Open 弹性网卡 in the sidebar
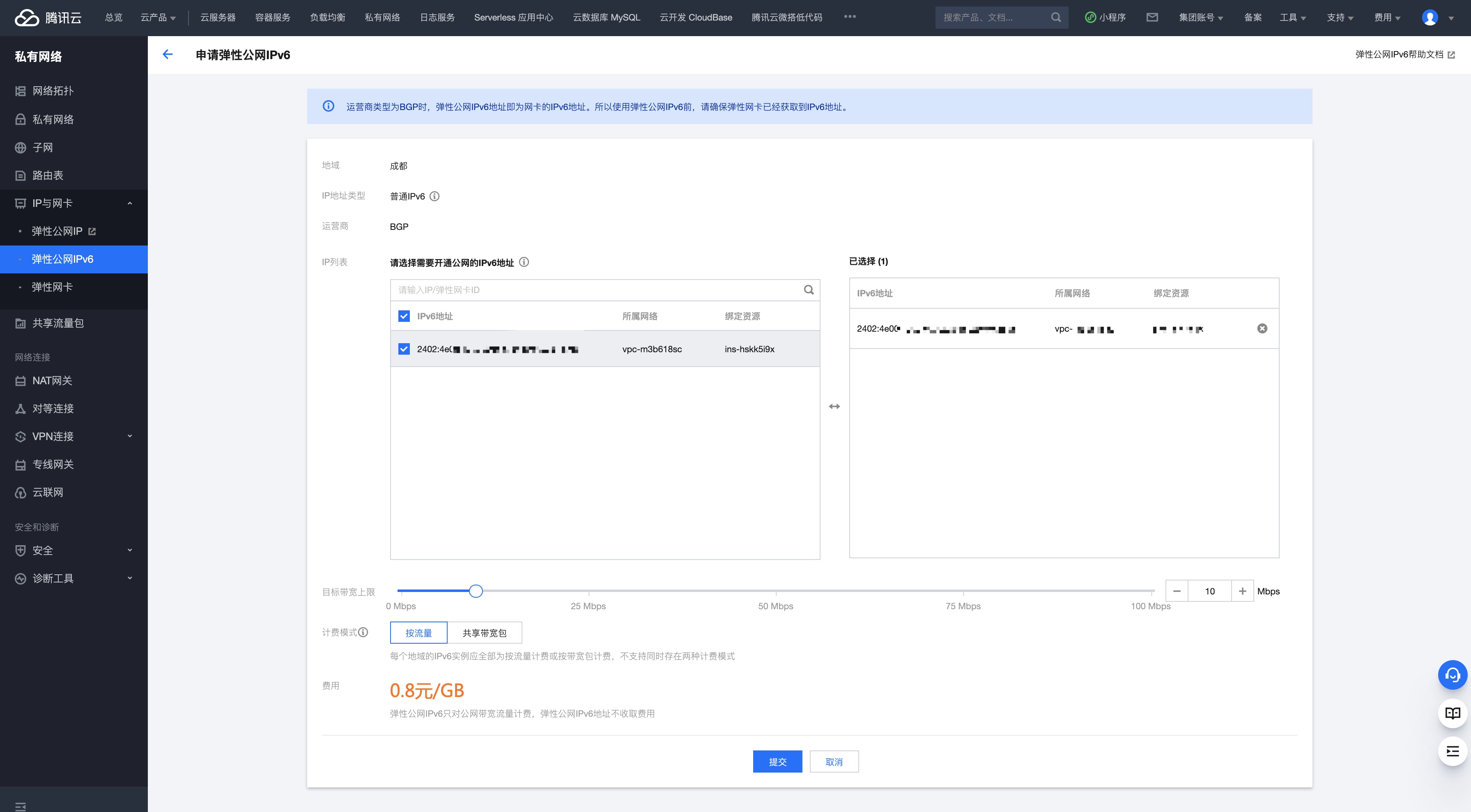This screenshot has height=812, width=1471. click(x=52, y=287)
